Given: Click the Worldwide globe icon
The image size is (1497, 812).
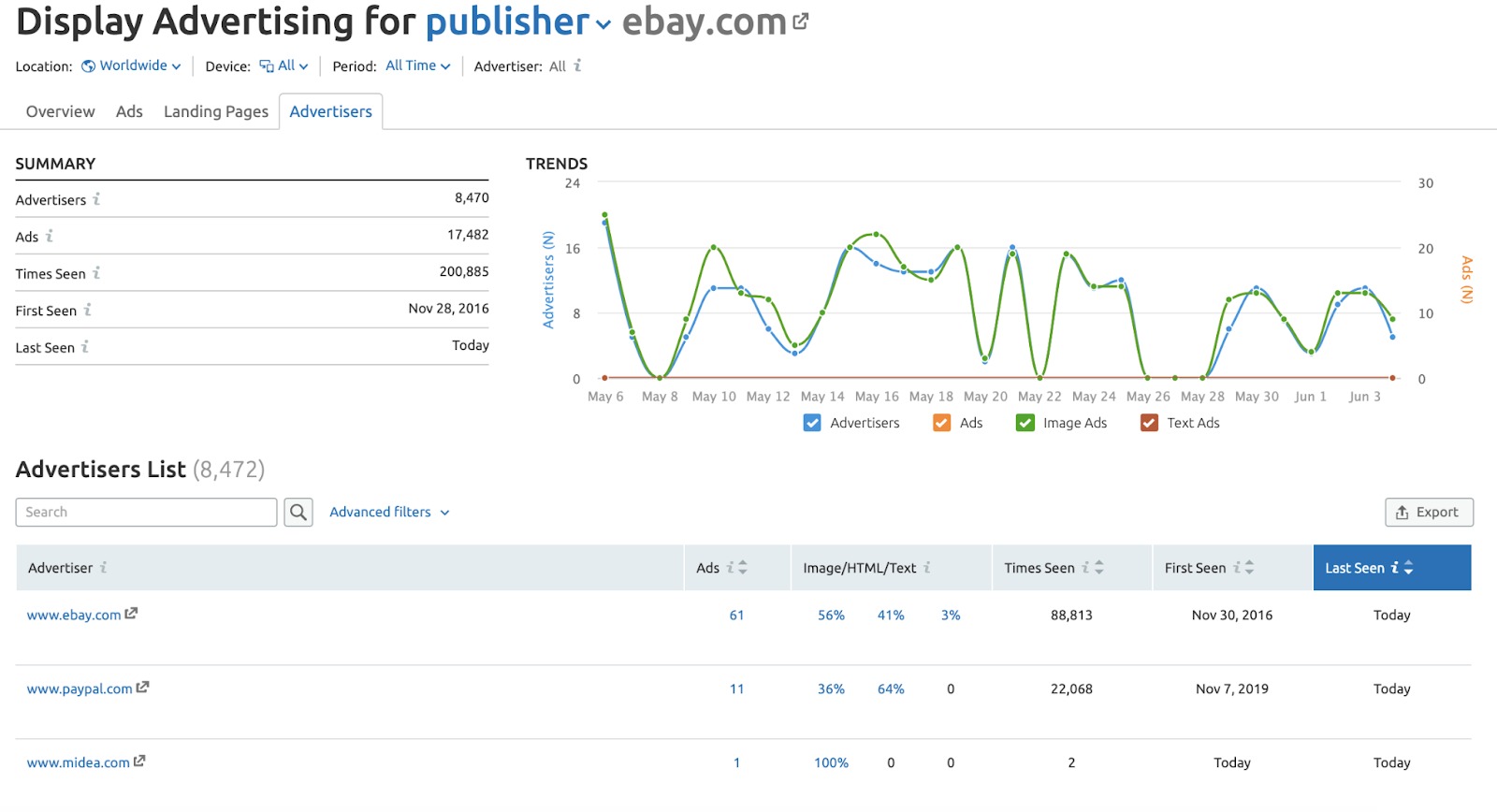Looking at the screenshot, I should [x=88, y=66].
